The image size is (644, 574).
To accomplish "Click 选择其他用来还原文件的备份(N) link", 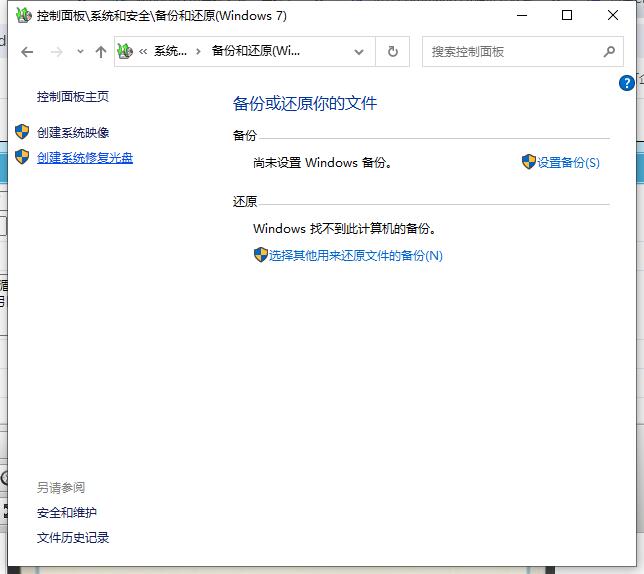I will click(x=356, y=256).
